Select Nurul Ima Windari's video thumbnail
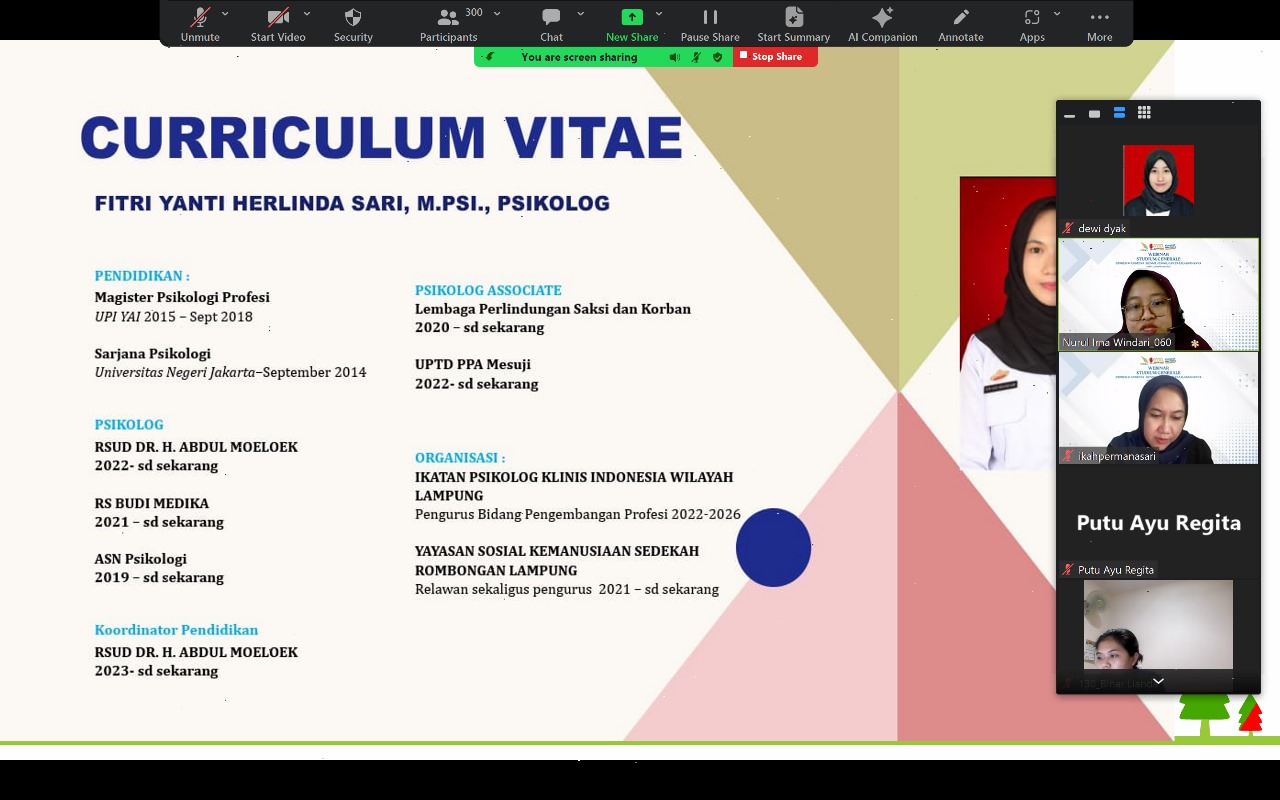The width and height of the screenshot is (1280, 800). 1158,295
